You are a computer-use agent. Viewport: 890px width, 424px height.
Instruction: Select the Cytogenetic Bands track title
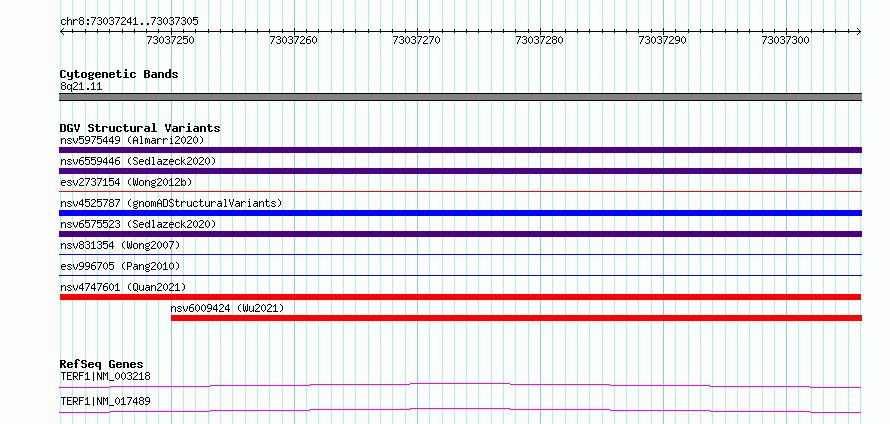point(119,74)
